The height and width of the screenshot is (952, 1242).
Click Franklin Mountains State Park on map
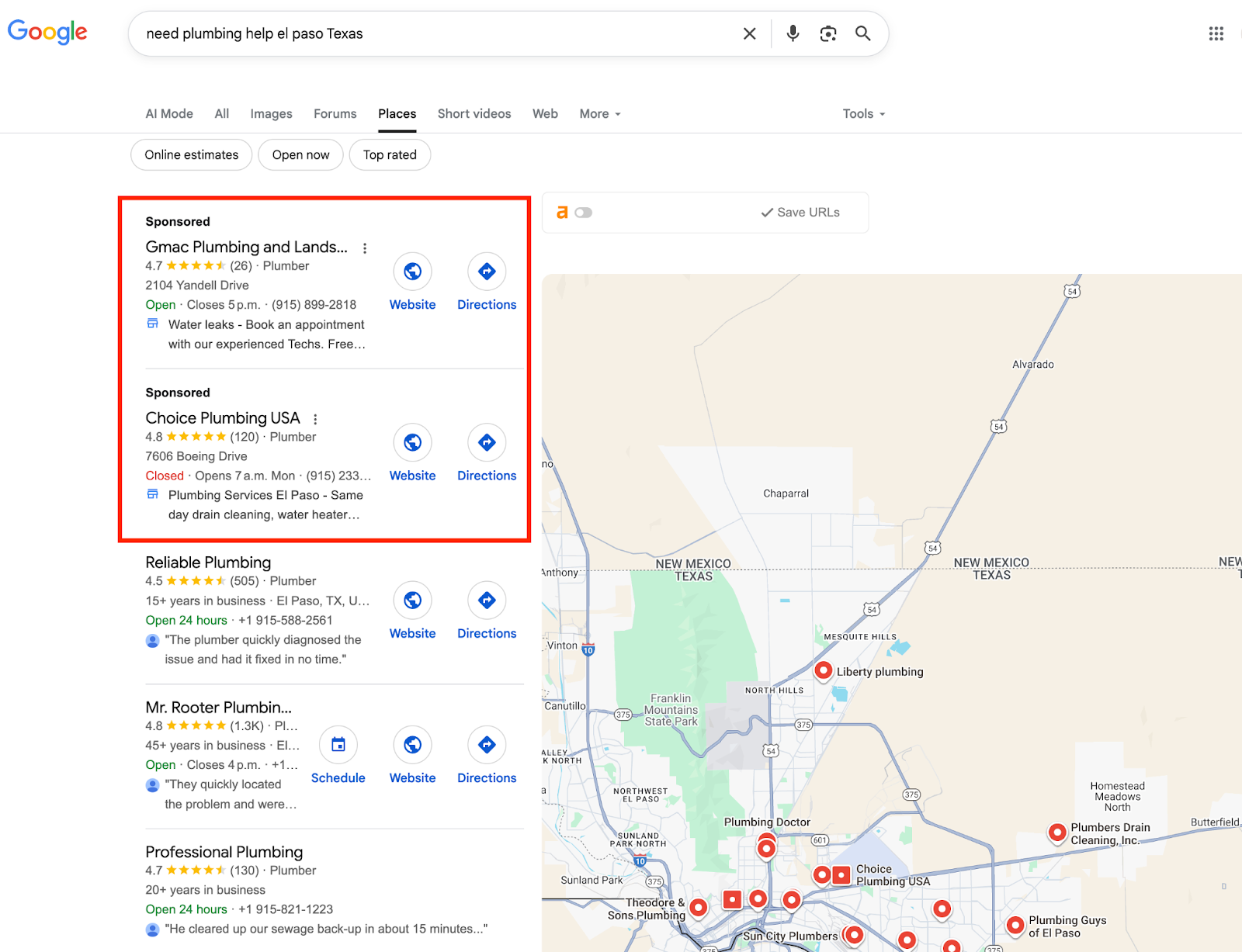click(x=671, y=710)
